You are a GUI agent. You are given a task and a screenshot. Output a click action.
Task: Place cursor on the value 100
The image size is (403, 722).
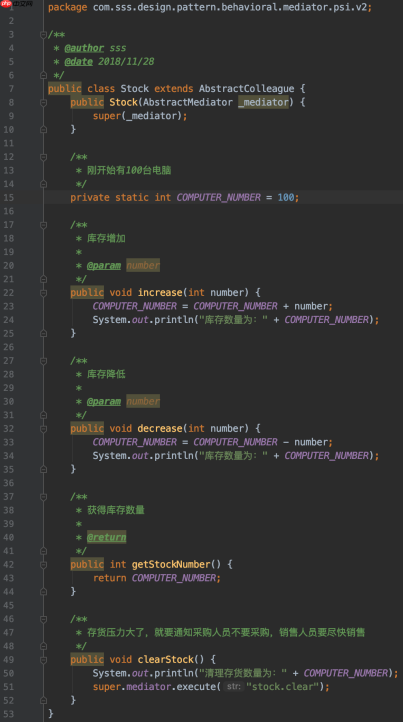coord(286,198)
